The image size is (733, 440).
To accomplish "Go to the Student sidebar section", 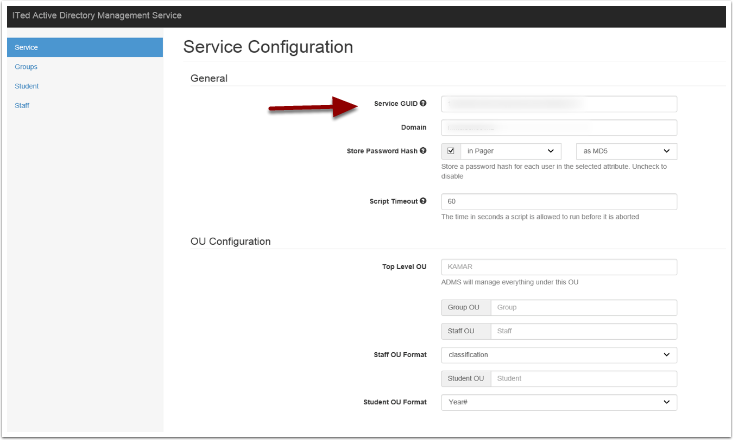I will (27, 86).
